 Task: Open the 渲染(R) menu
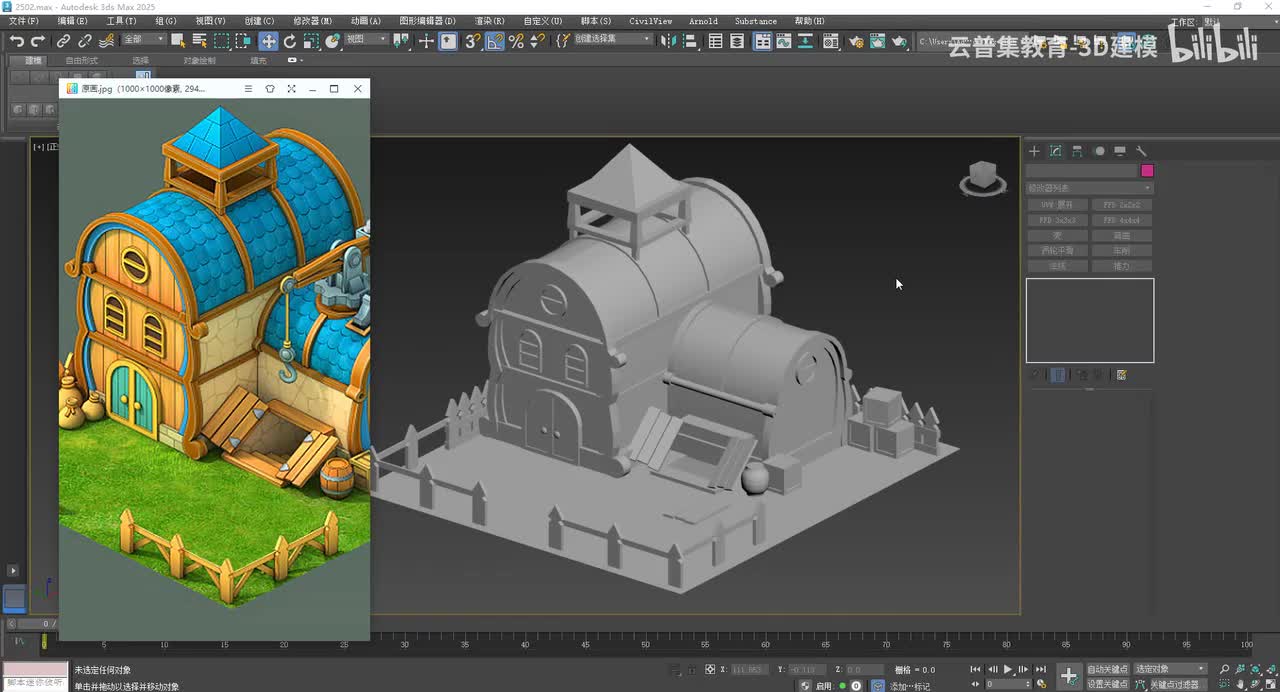click(489, 21)
